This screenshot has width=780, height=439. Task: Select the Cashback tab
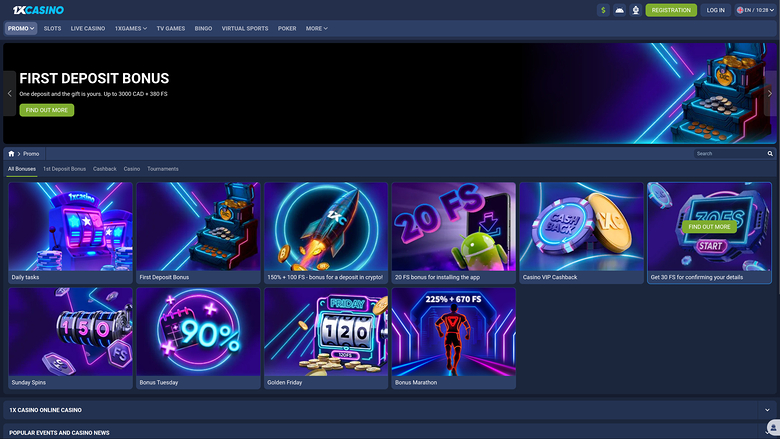click(104, 169)
